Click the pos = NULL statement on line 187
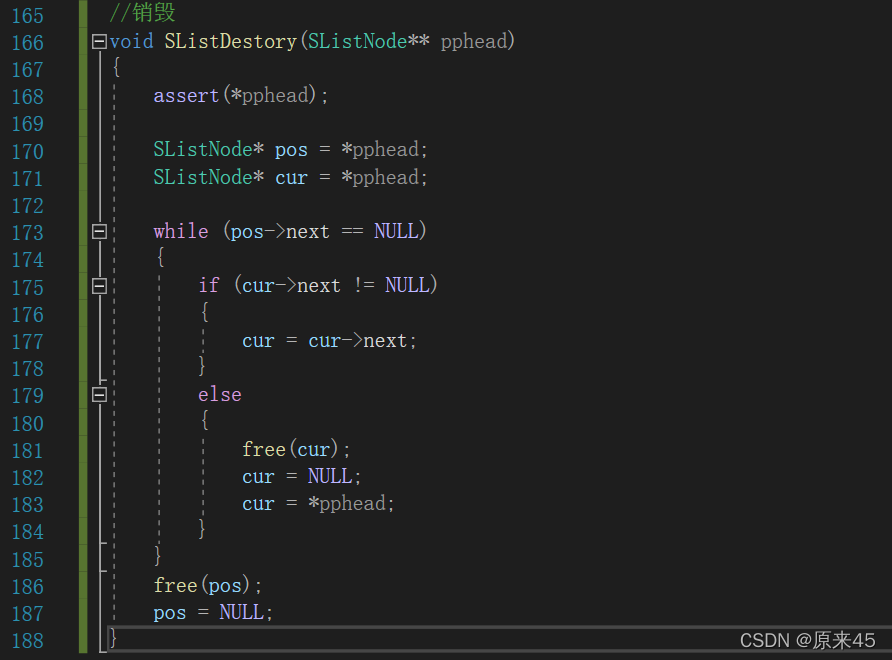892x660 pixels. pos(213,612)
